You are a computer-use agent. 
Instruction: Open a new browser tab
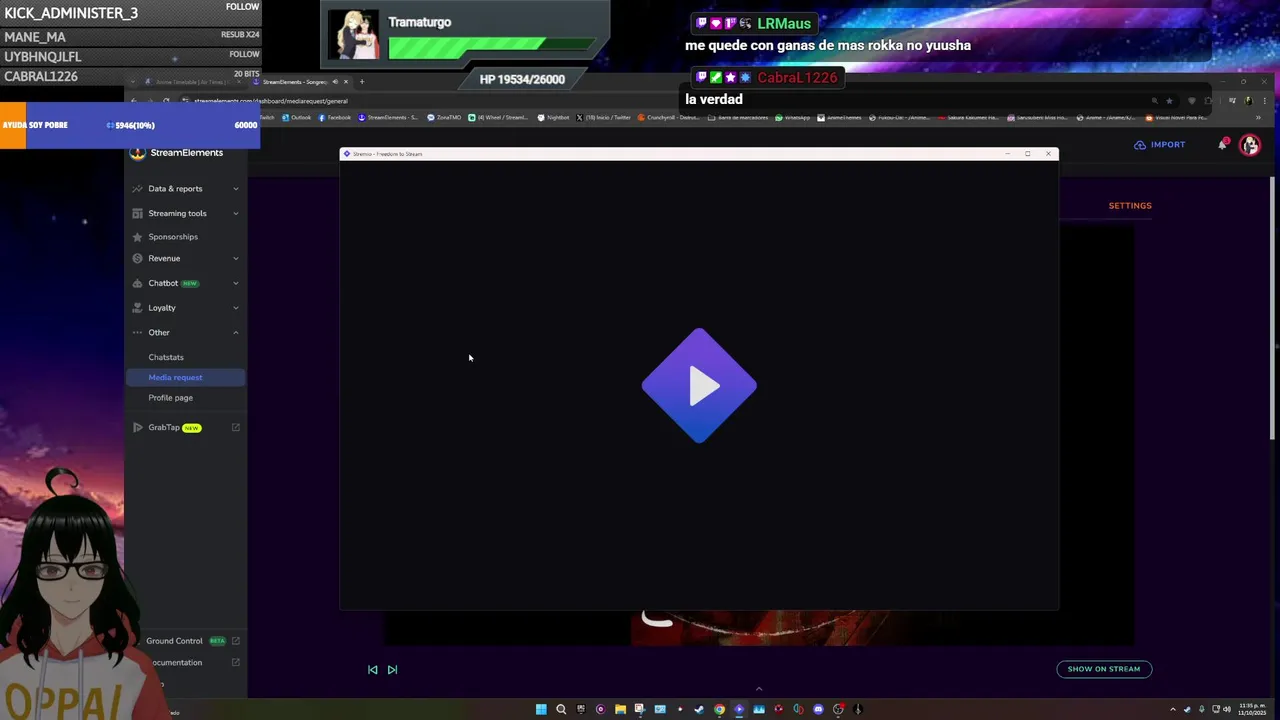coord(362,82)
